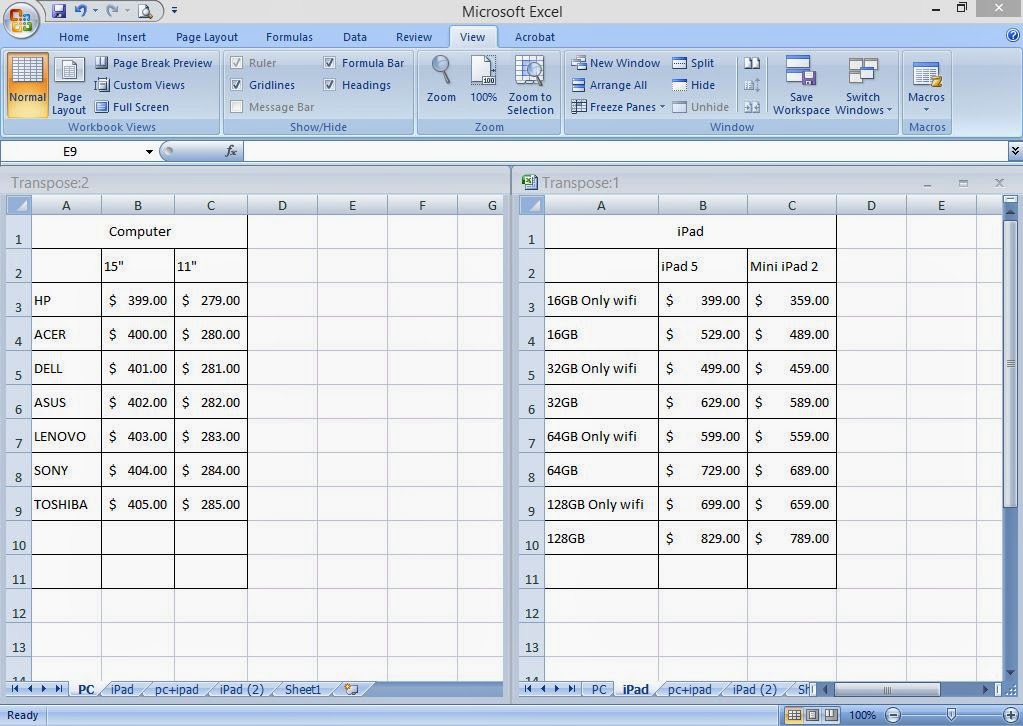The image size is (1023, 726).
Task: Zoom in with plus button
Action: [1010, 715]
